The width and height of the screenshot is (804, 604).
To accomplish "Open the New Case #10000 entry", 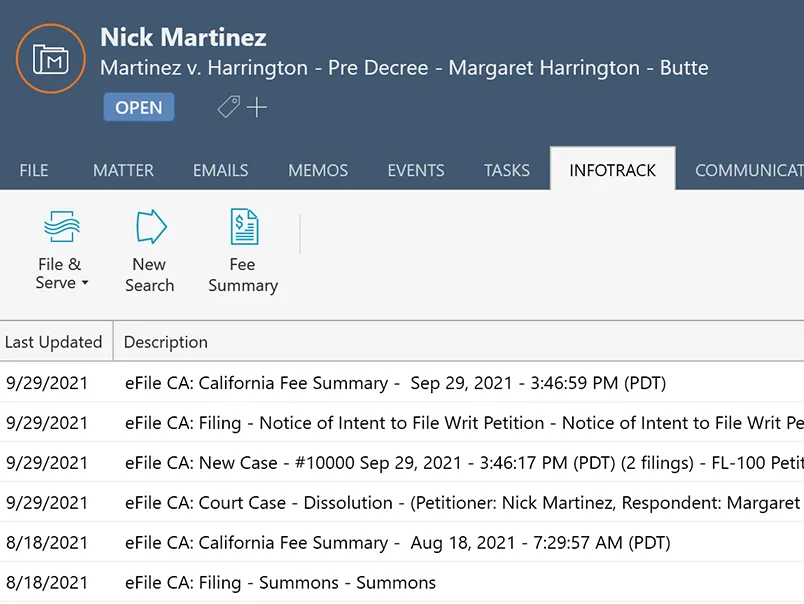I will point(400,463).
